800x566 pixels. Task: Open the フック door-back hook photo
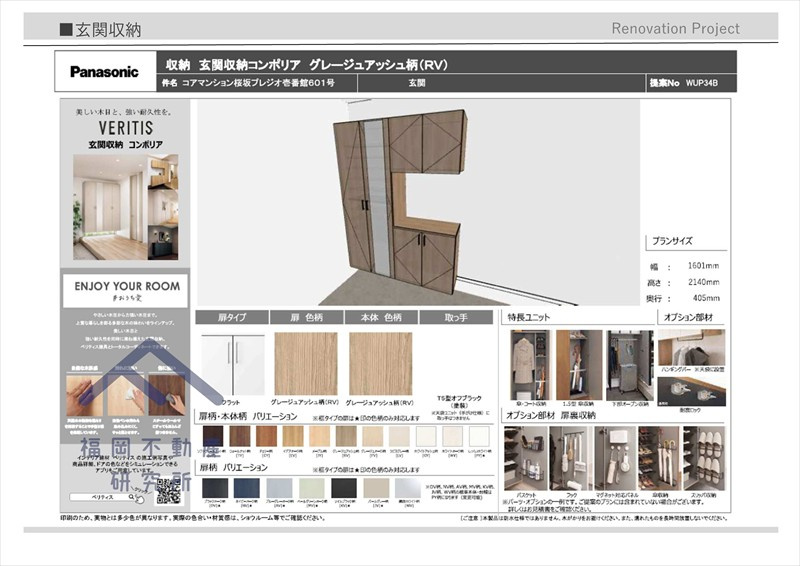(571, 458)
